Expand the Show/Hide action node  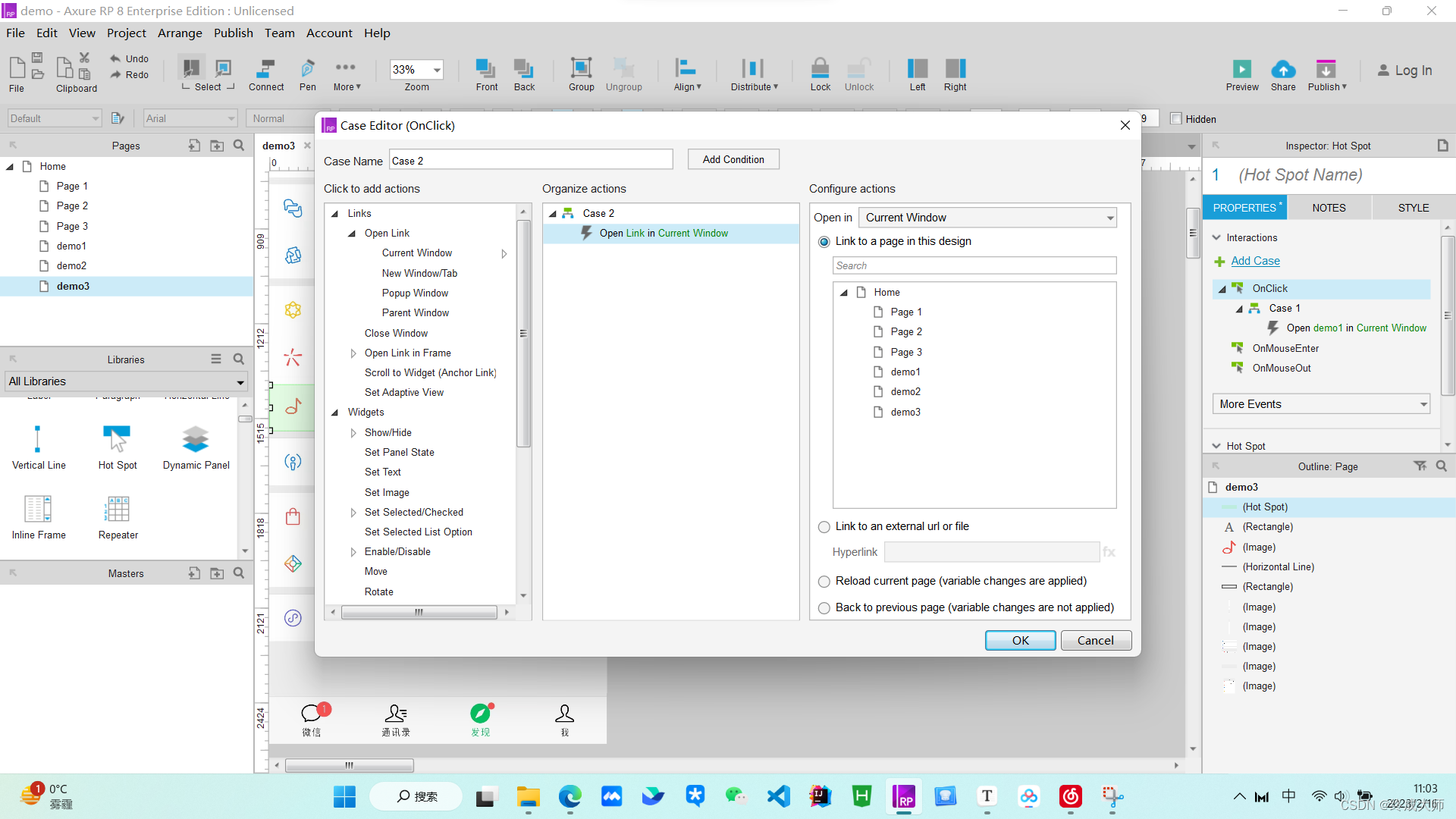353,433
